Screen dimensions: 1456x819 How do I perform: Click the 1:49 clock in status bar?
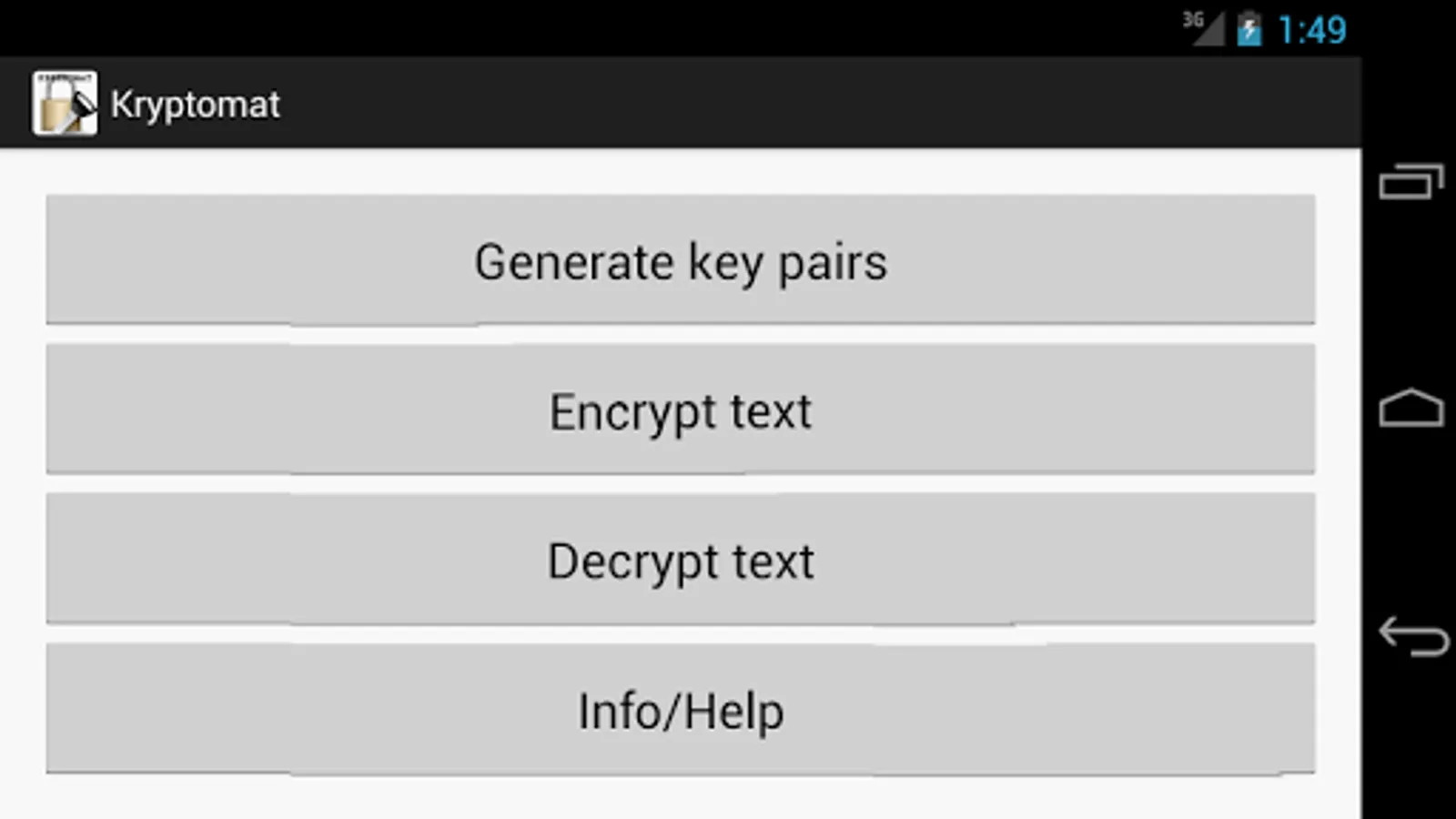[x=1311, y=30]
